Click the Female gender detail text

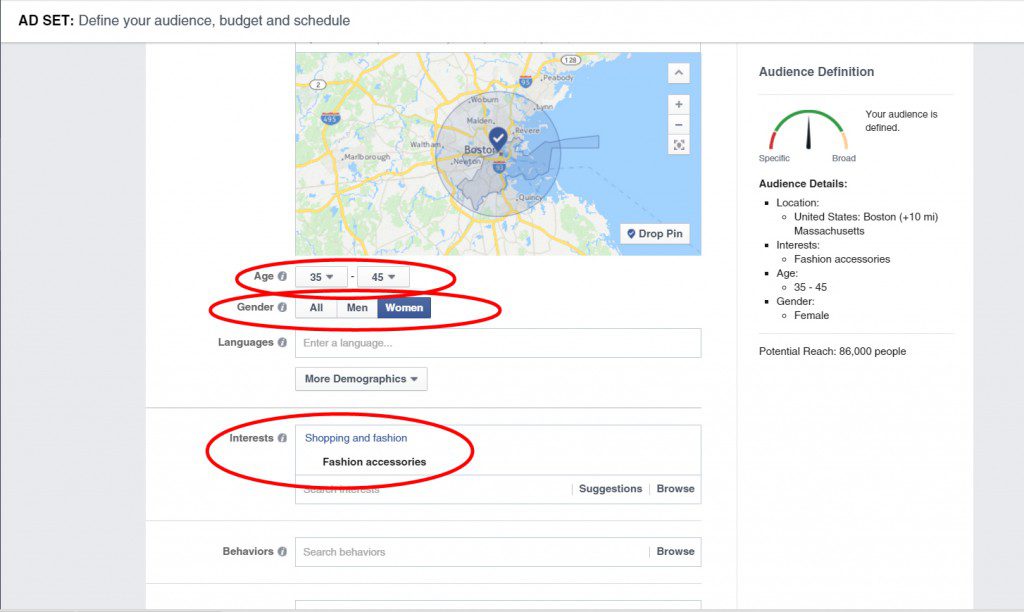812,315
